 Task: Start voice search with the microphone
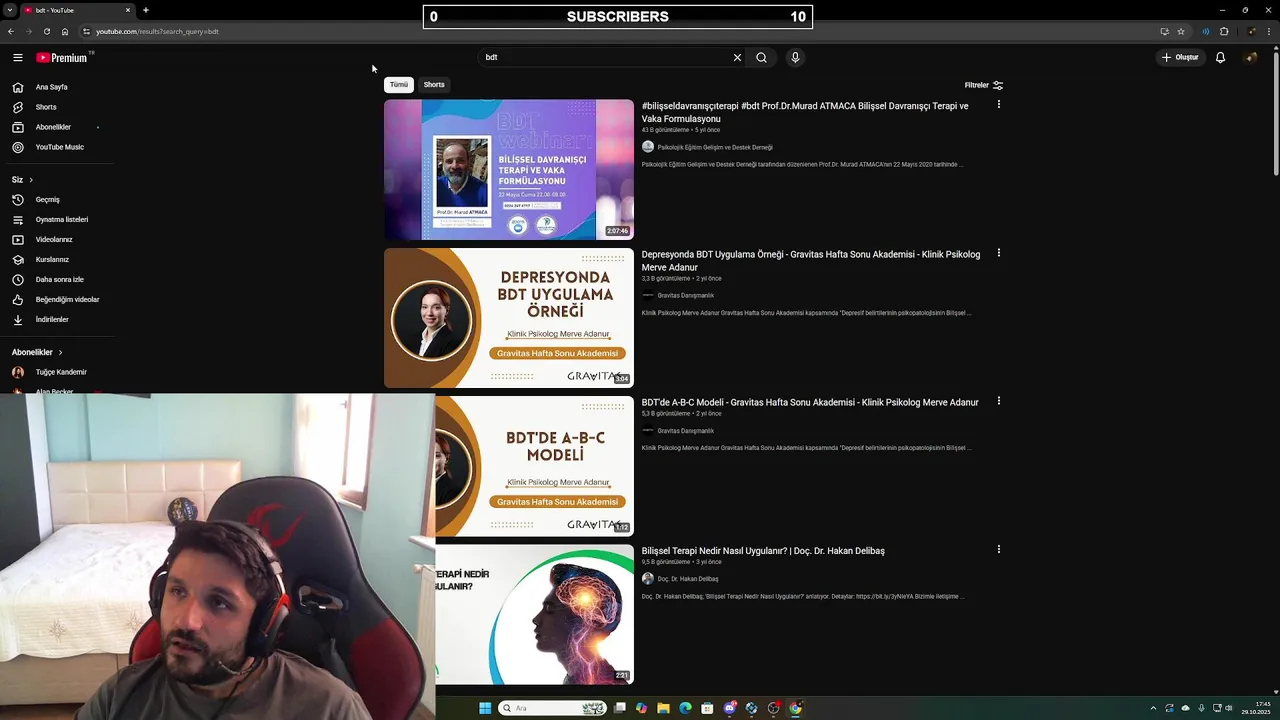[x=795, y=57]
